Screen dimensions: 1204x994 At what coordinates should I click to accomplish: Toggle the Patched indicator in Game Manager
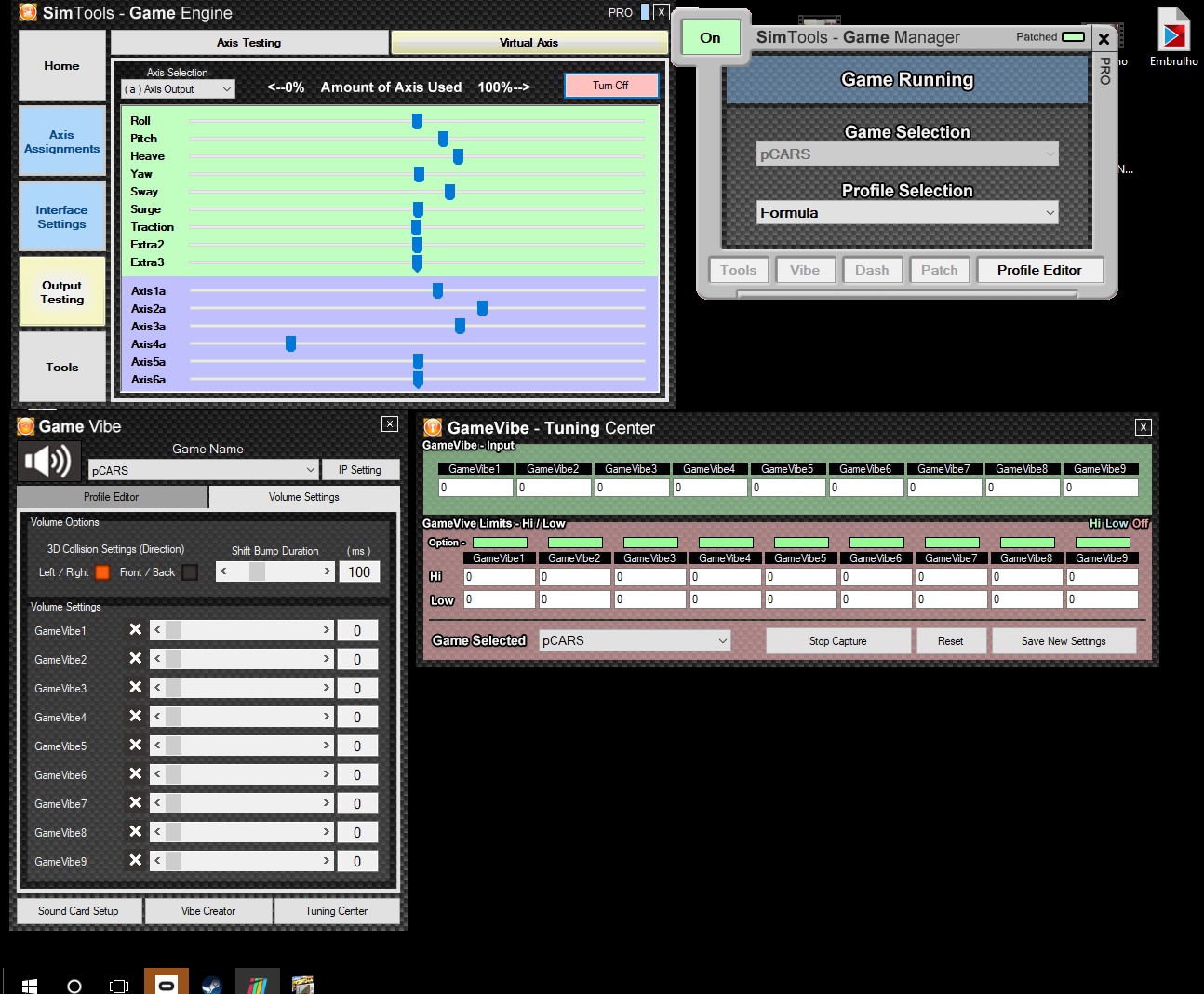(1074, 37)
